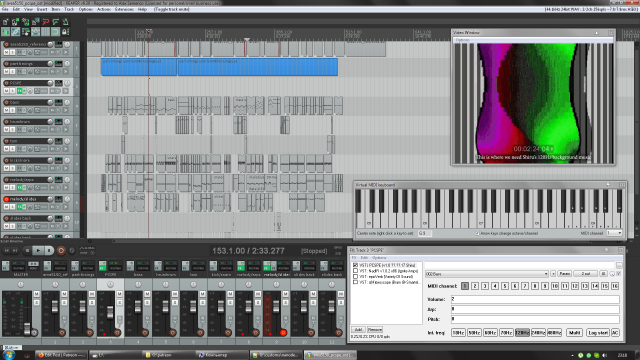Mute mixer channel 1

point(64,294)
